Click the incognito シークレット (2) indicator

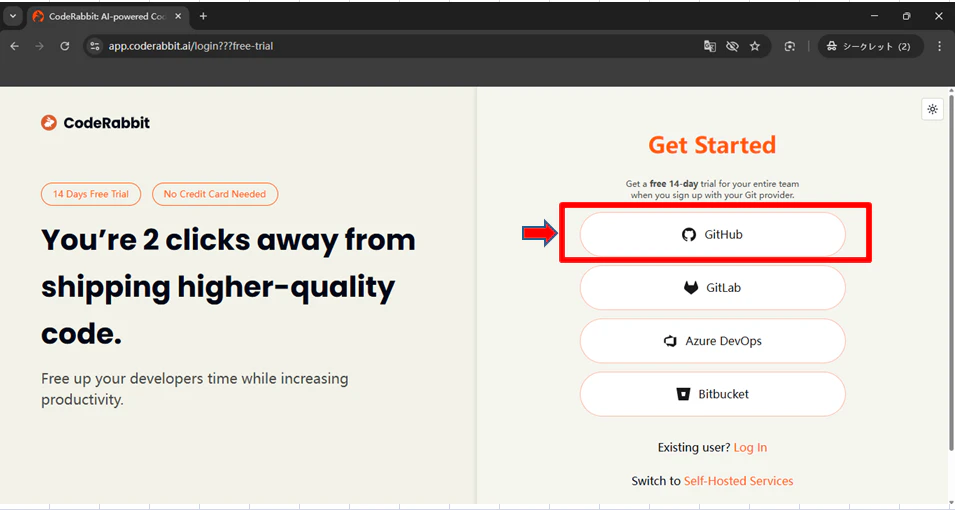868,46
